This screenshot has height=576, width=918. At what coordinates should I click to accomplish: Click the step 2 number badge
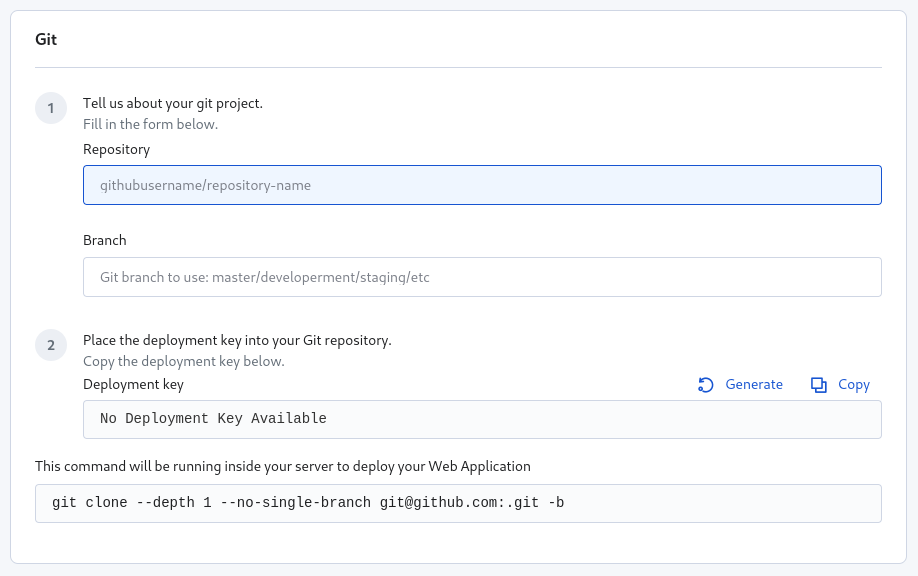point(51,346)
